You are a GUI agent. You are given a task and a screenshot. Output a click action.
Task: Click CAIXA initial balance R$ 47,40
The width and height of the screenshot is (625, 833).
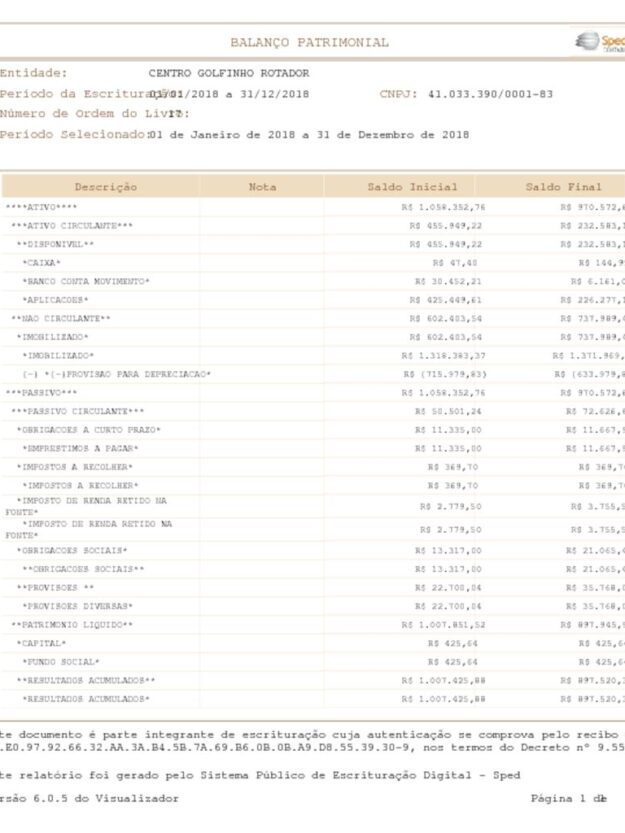pyautogui.click(x=455, y=263)
